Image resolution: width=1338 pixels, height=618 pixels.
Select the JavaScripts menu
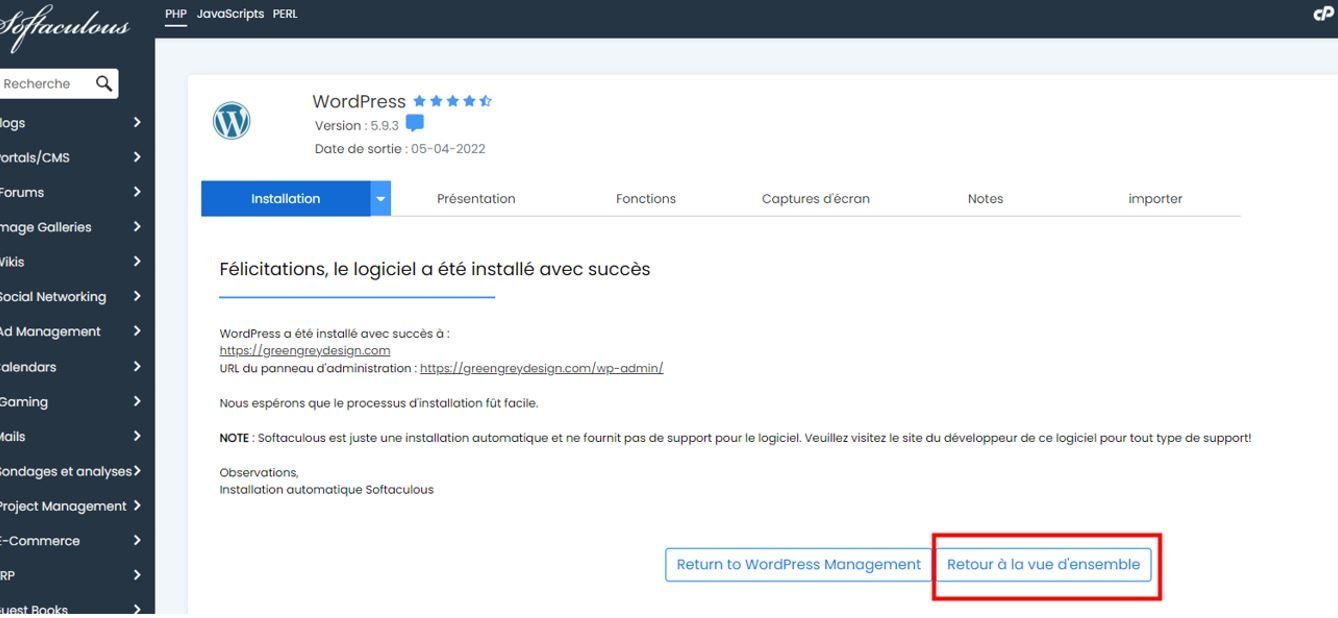tap(231, 13)
